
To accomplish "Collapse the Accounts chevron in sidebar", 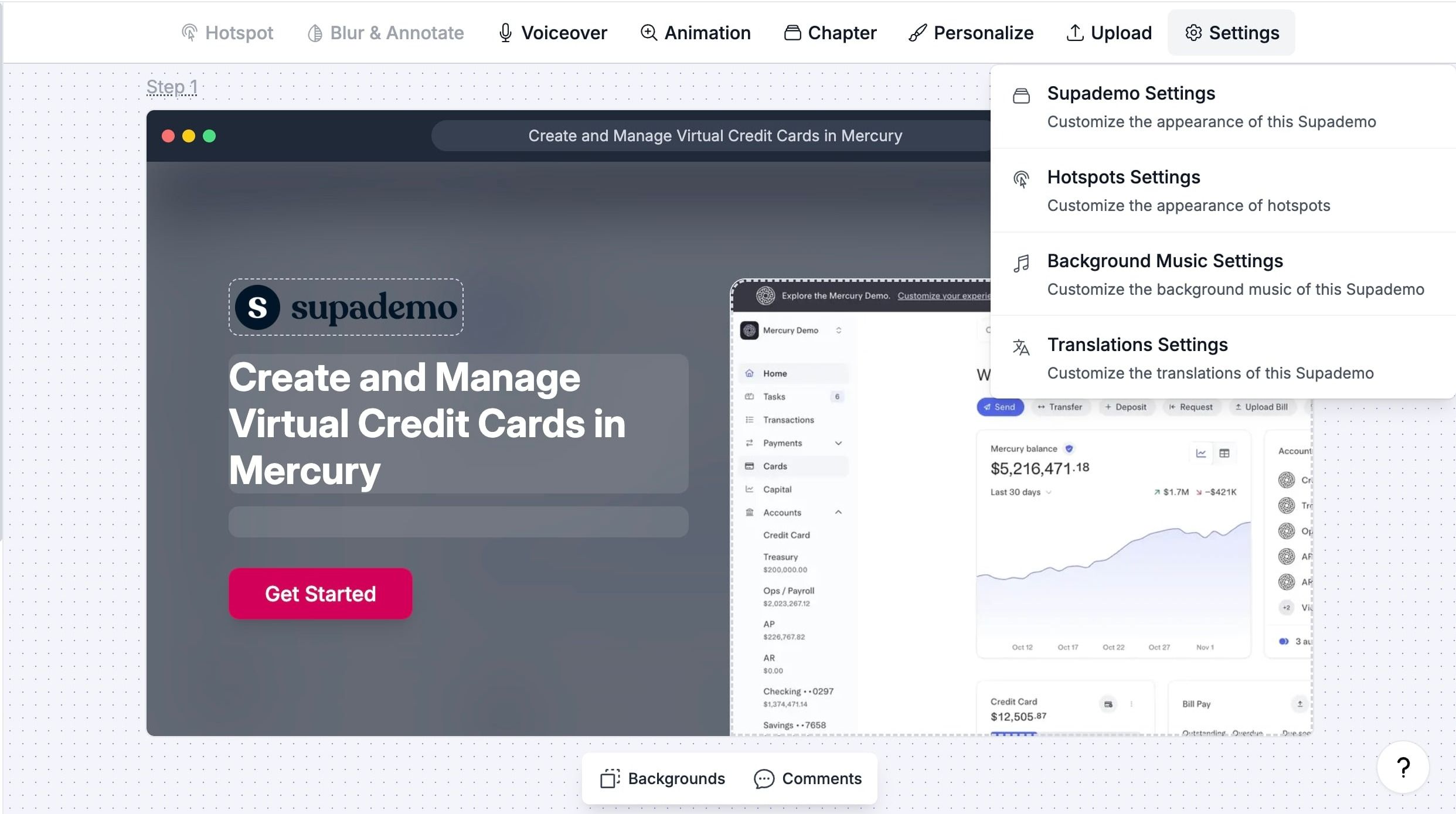I will click(x=838, y=512).
